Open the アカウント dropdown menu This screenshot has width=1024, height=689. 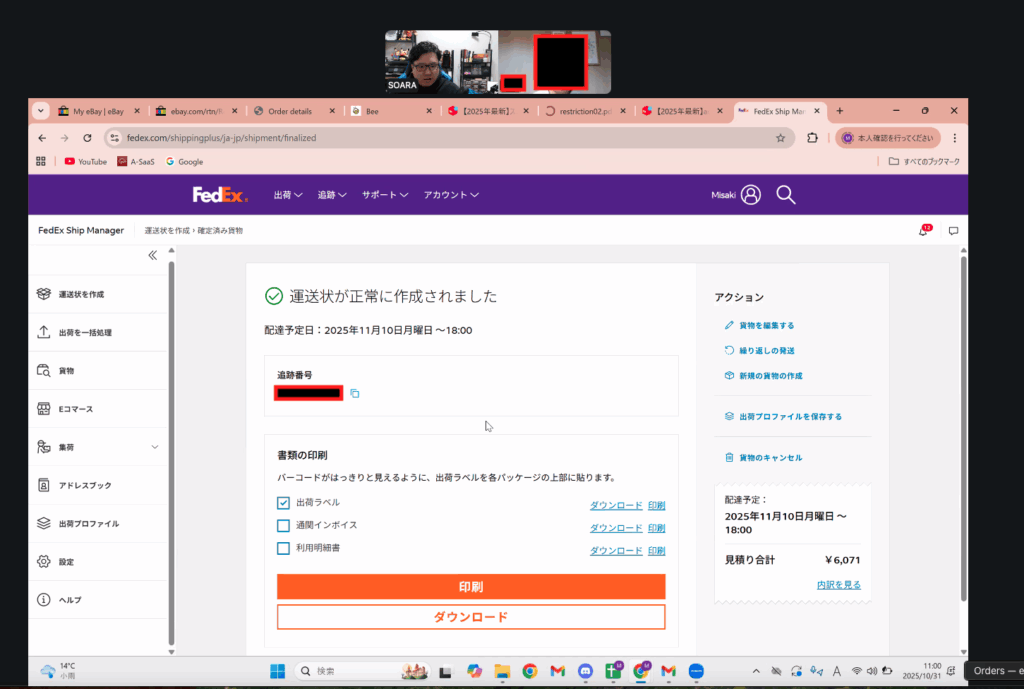[x=450, y=195]
